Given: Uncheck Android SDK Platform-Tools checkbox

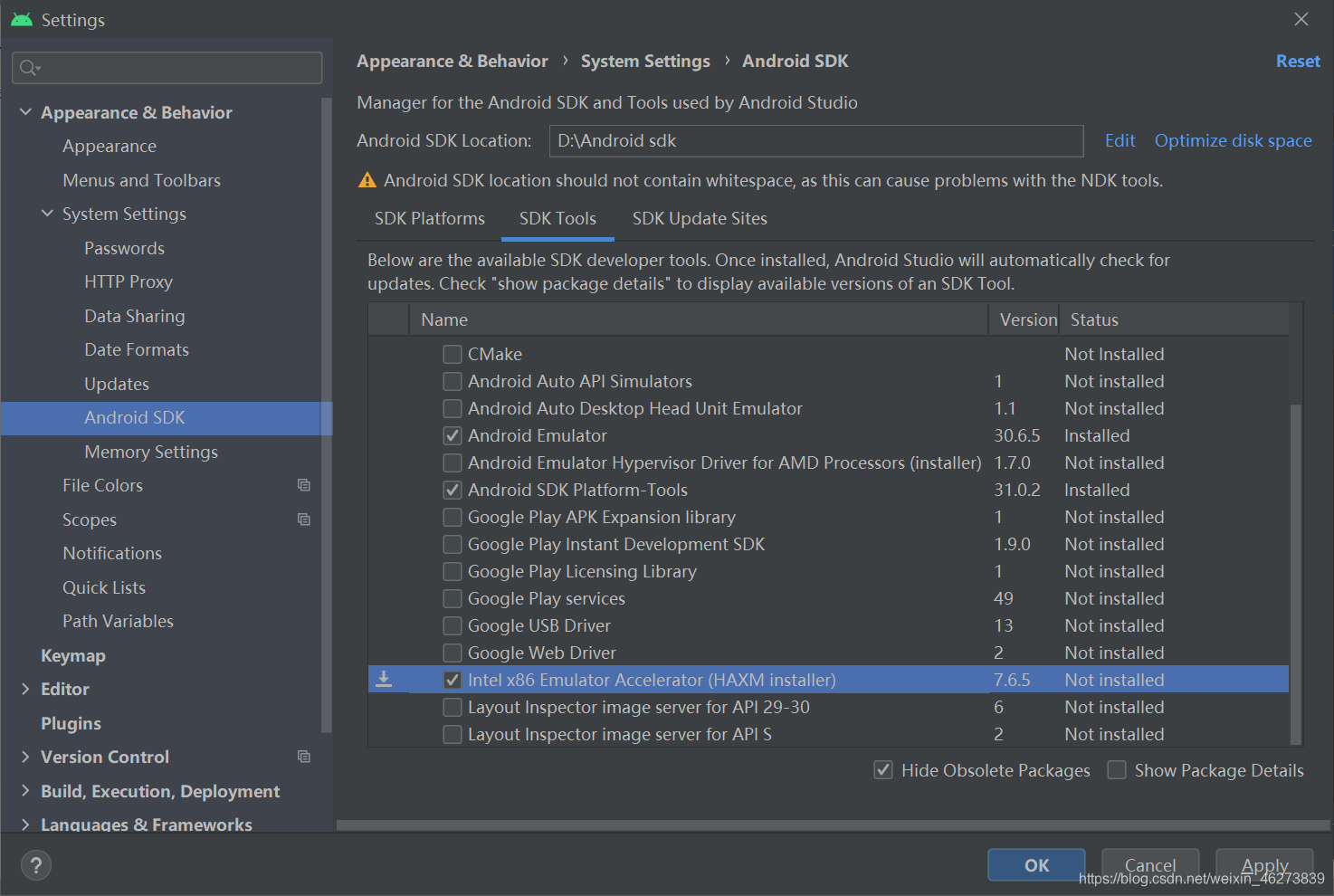Looking at the screenshot, I should [x=453, y=490].
